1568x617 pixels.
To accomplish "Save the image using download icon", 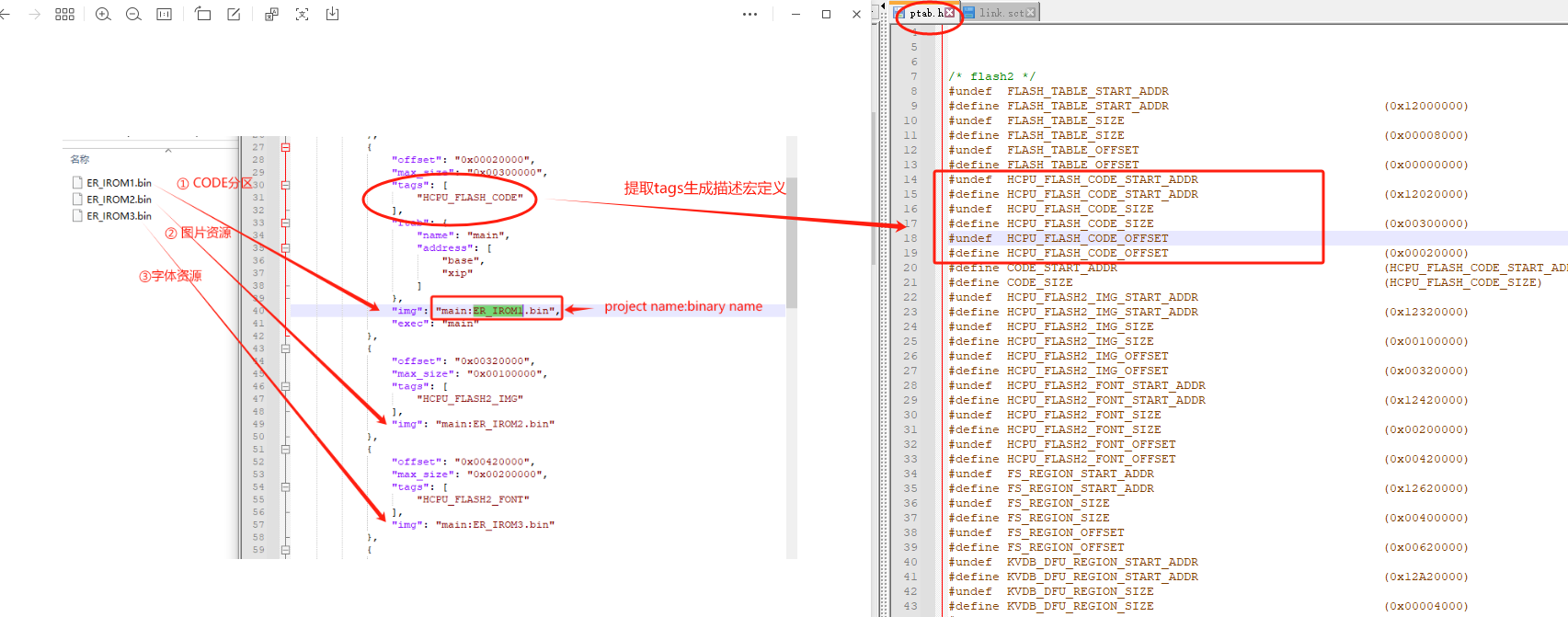I will coord(332,15).
